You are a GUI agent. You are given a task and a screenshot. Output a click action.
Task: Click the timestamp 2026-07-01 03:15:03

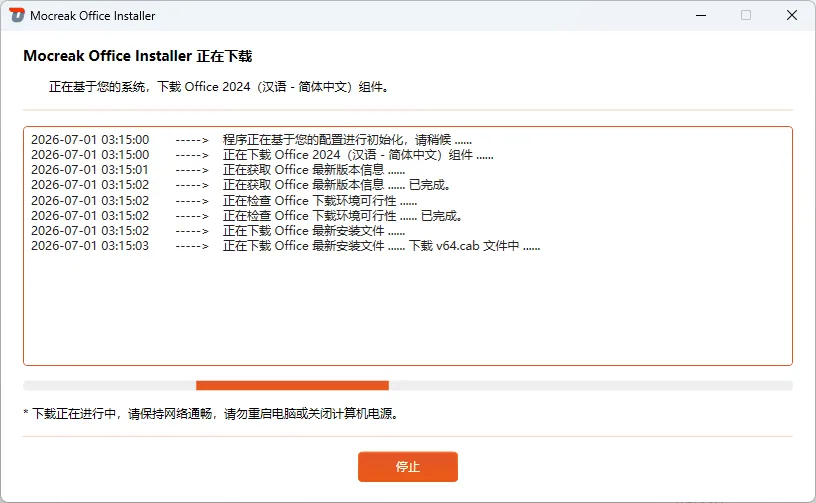tap(90, 246)
